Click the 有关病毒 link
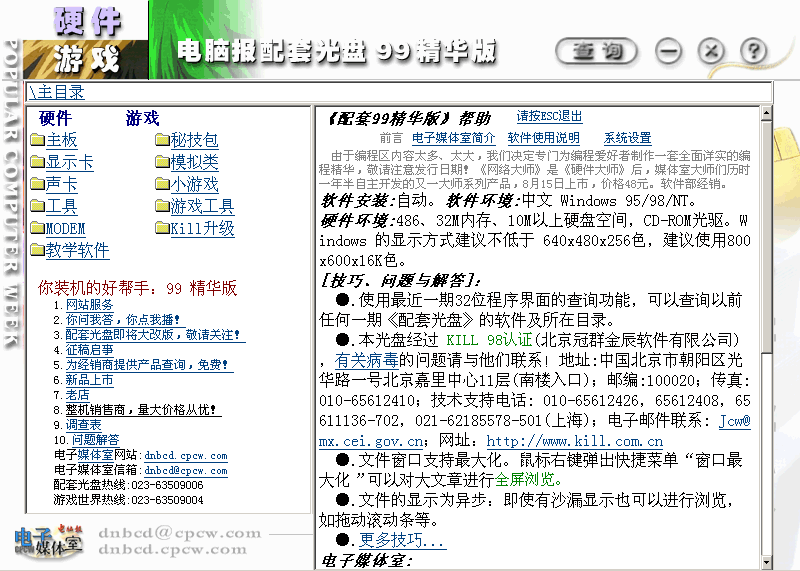The image size is (800, 571). click(366, 361)
